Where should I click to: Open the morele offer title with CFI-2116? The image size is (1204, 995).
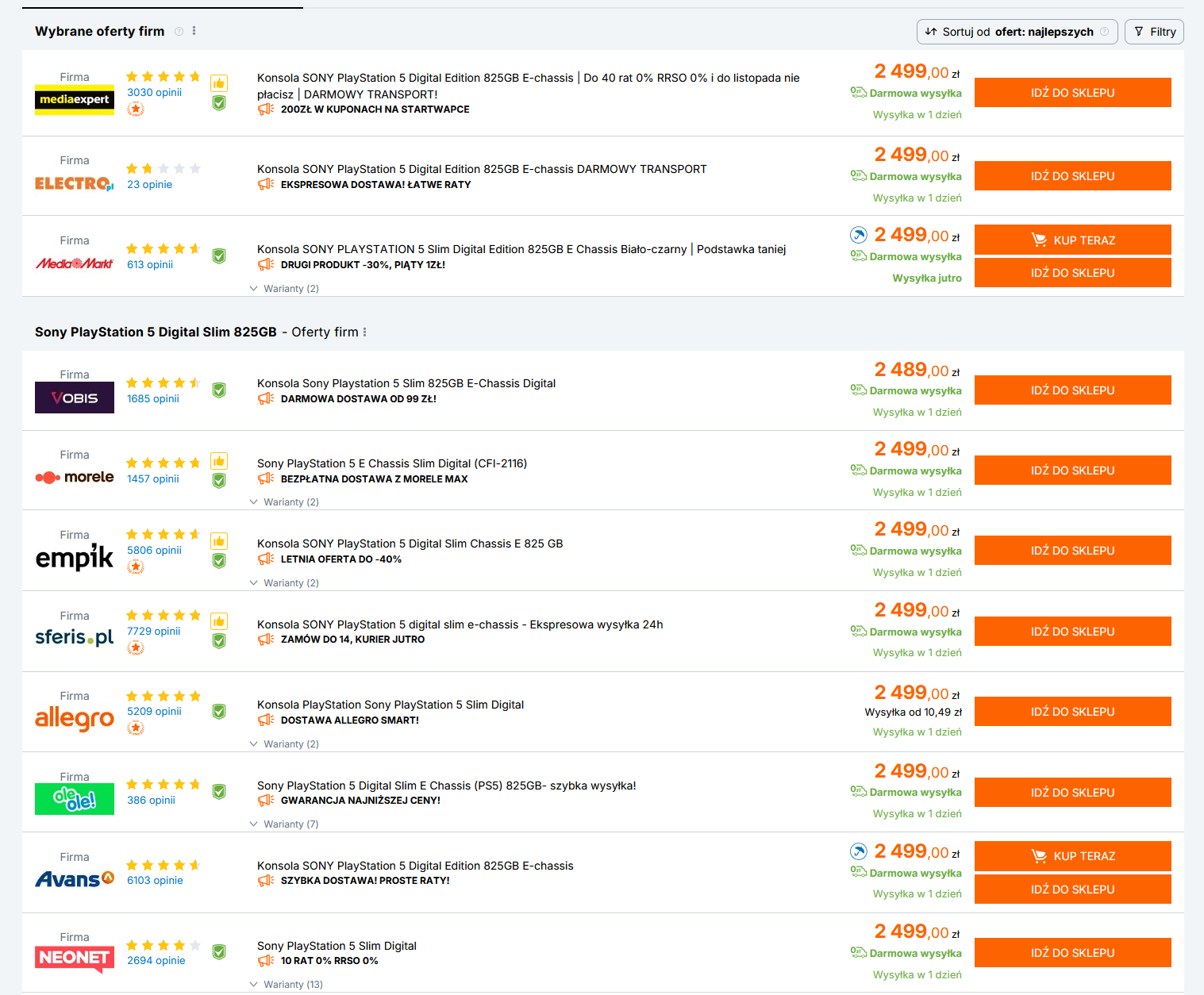point(392,463)
